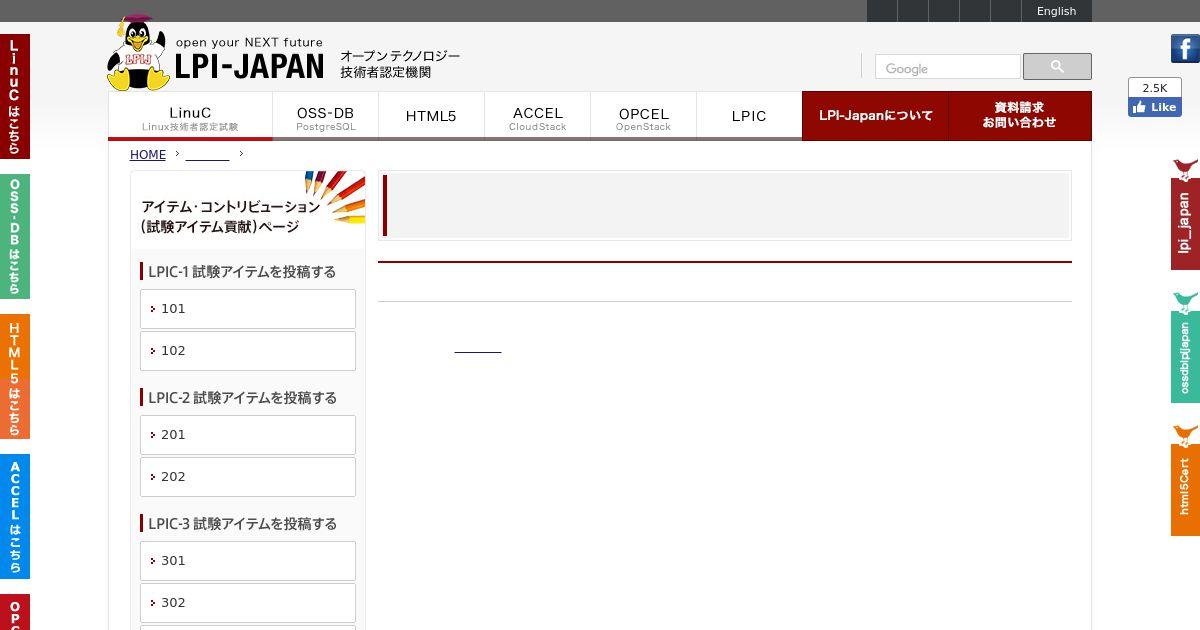Open the ACCEL blue side banner
Viewport: 1200px width, 630px height.
coord(15,516)
